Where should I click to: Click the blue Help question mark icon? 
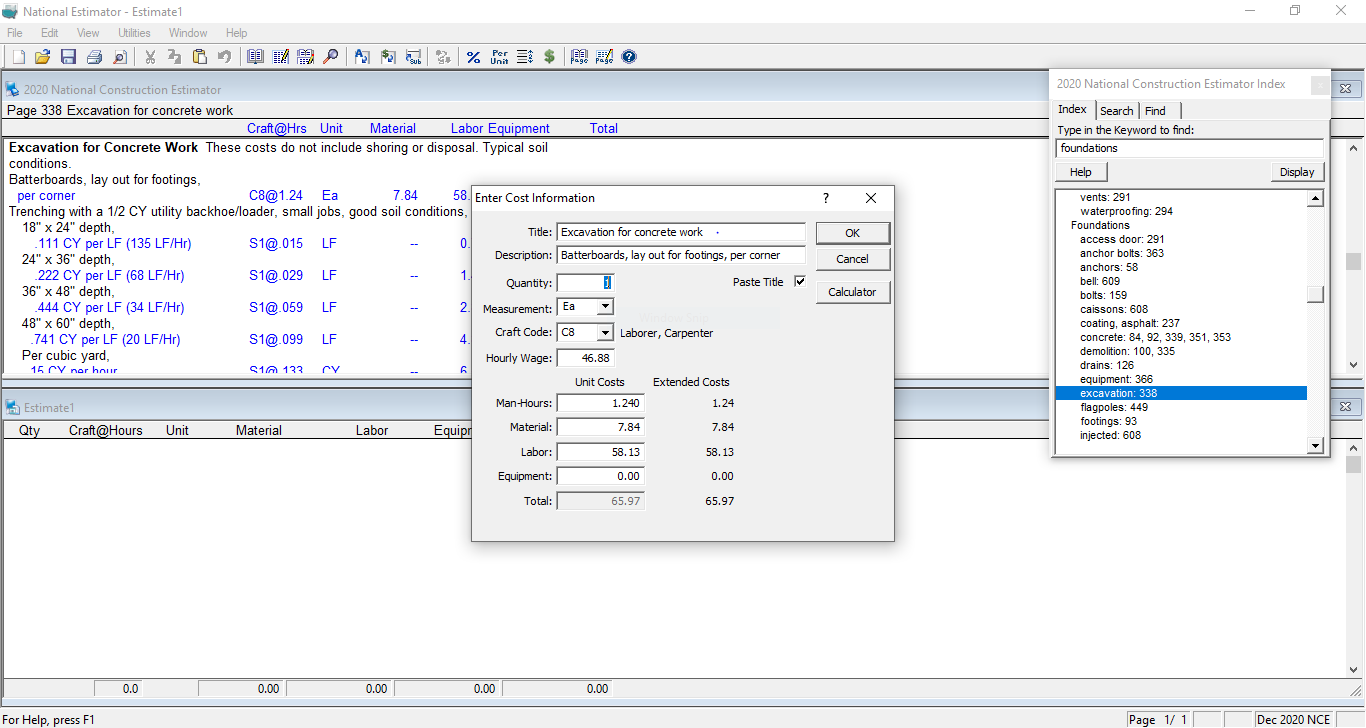pyautogui.click(x=629, y=57)
